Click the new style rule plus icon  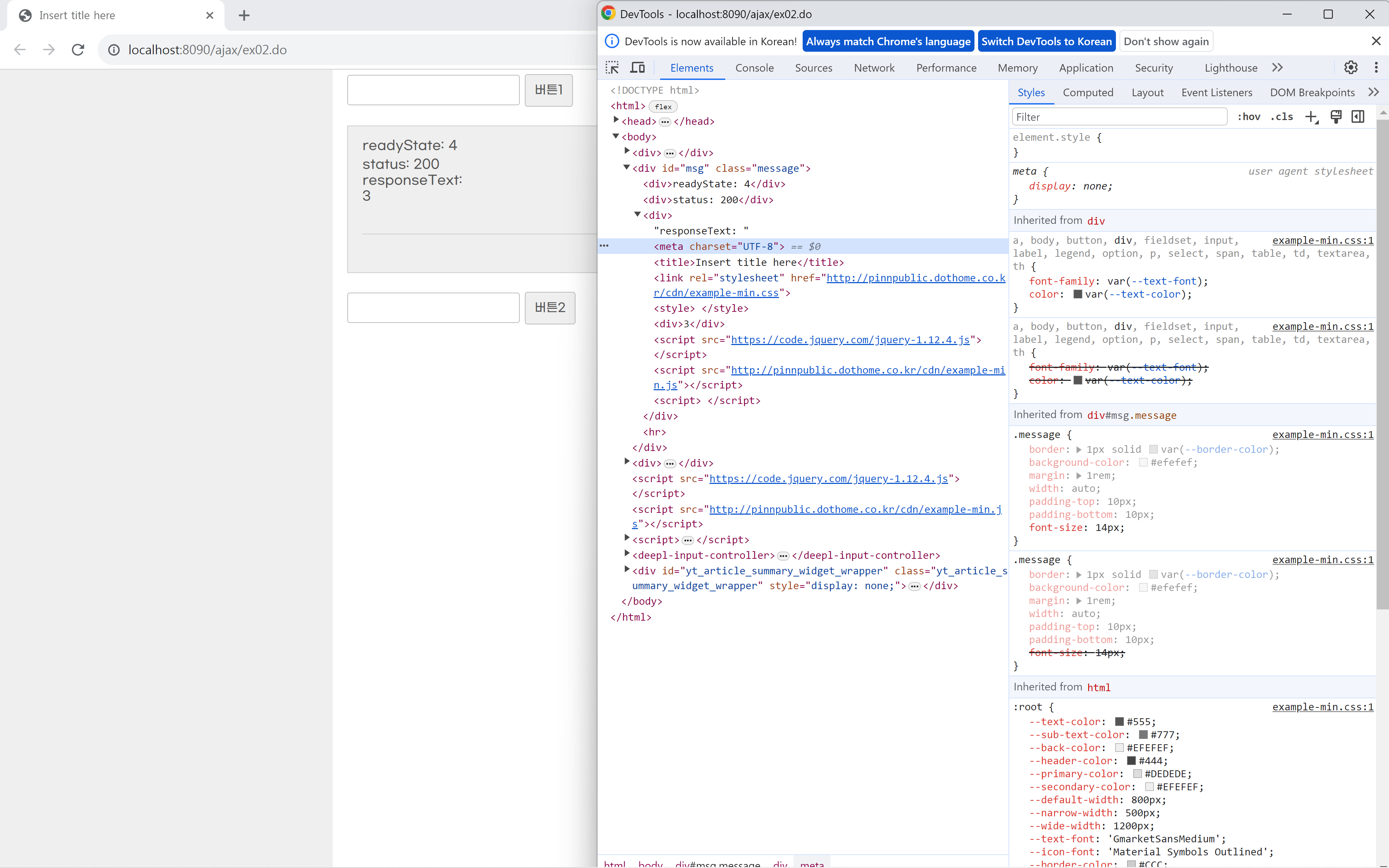pyautogui.click(x=1312, y=117)
